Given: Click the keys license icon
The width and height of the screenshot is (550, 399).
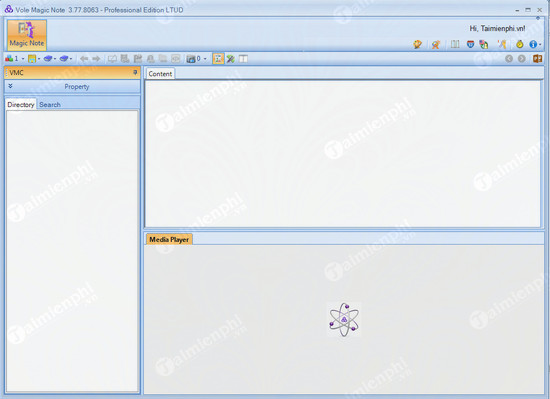Looking at the screenshot, I should point(502,44).
